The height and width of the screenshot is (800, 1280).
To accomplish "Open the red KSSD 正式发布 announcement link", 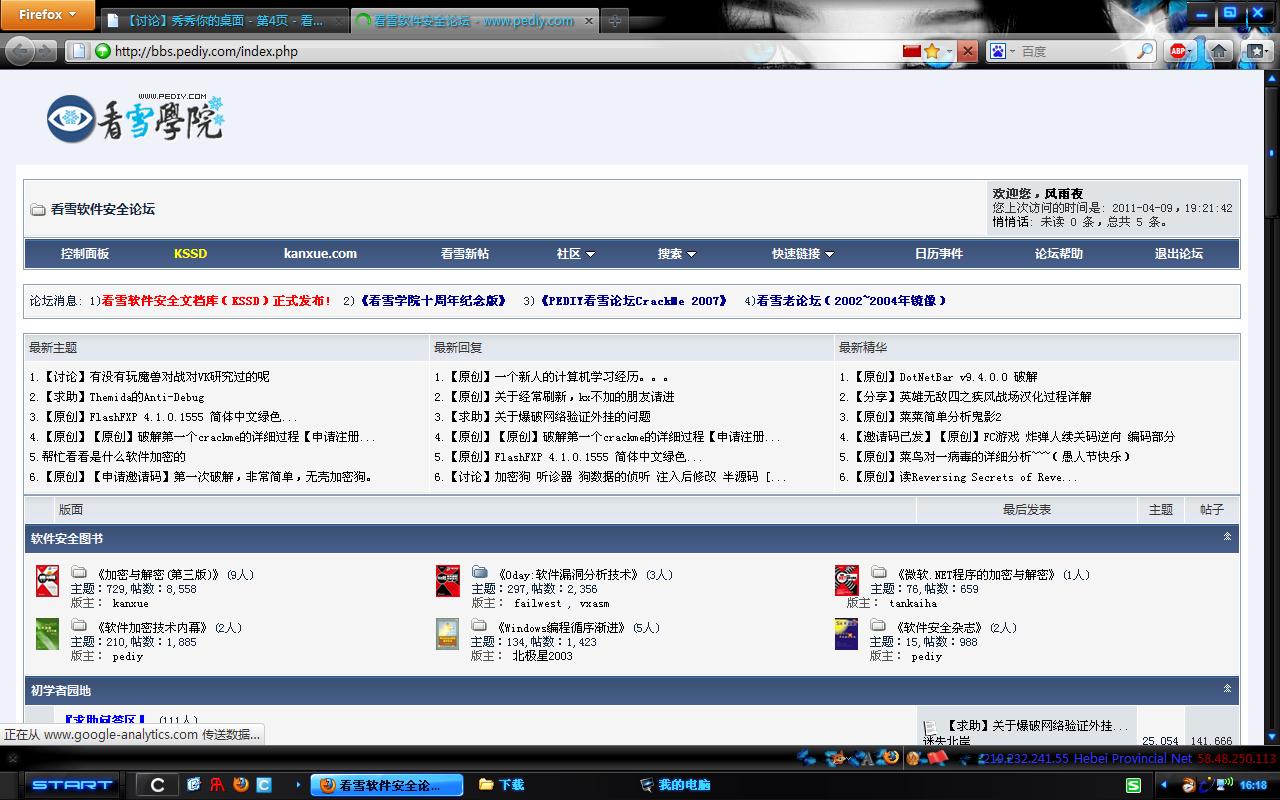I will [x=216, y=300].
